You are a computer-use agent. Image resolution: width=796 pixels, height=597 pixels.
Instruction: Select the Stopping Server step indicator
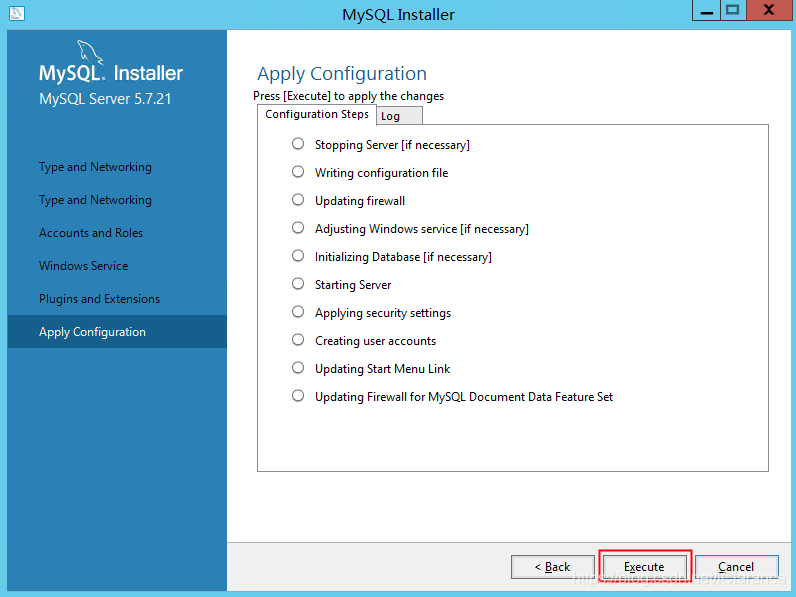pos(298,144)
